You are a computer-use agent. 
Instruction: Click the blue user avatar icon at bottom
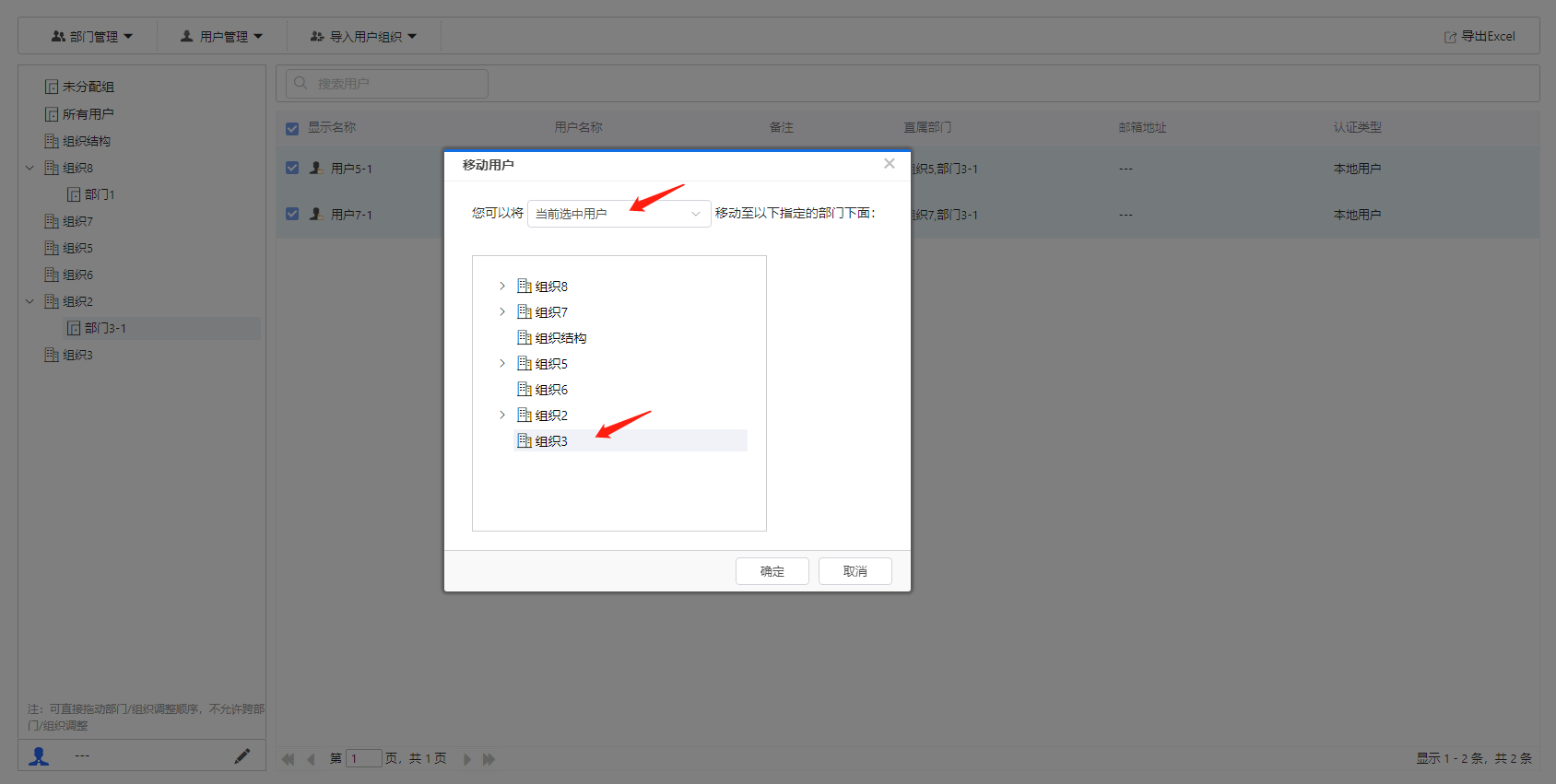pyautogui.click(x=39, y=756)
